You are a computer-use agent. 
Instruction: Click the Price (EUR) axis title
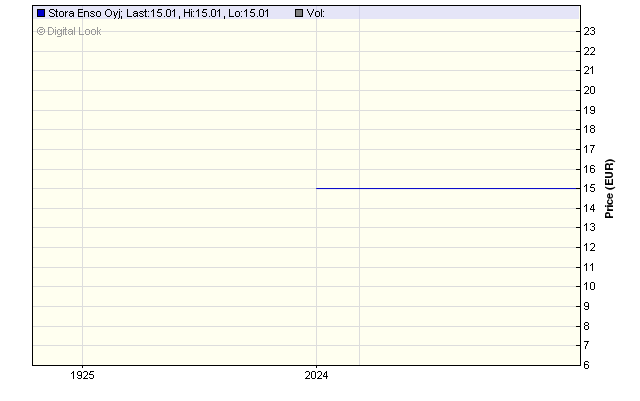pos(609,189)
